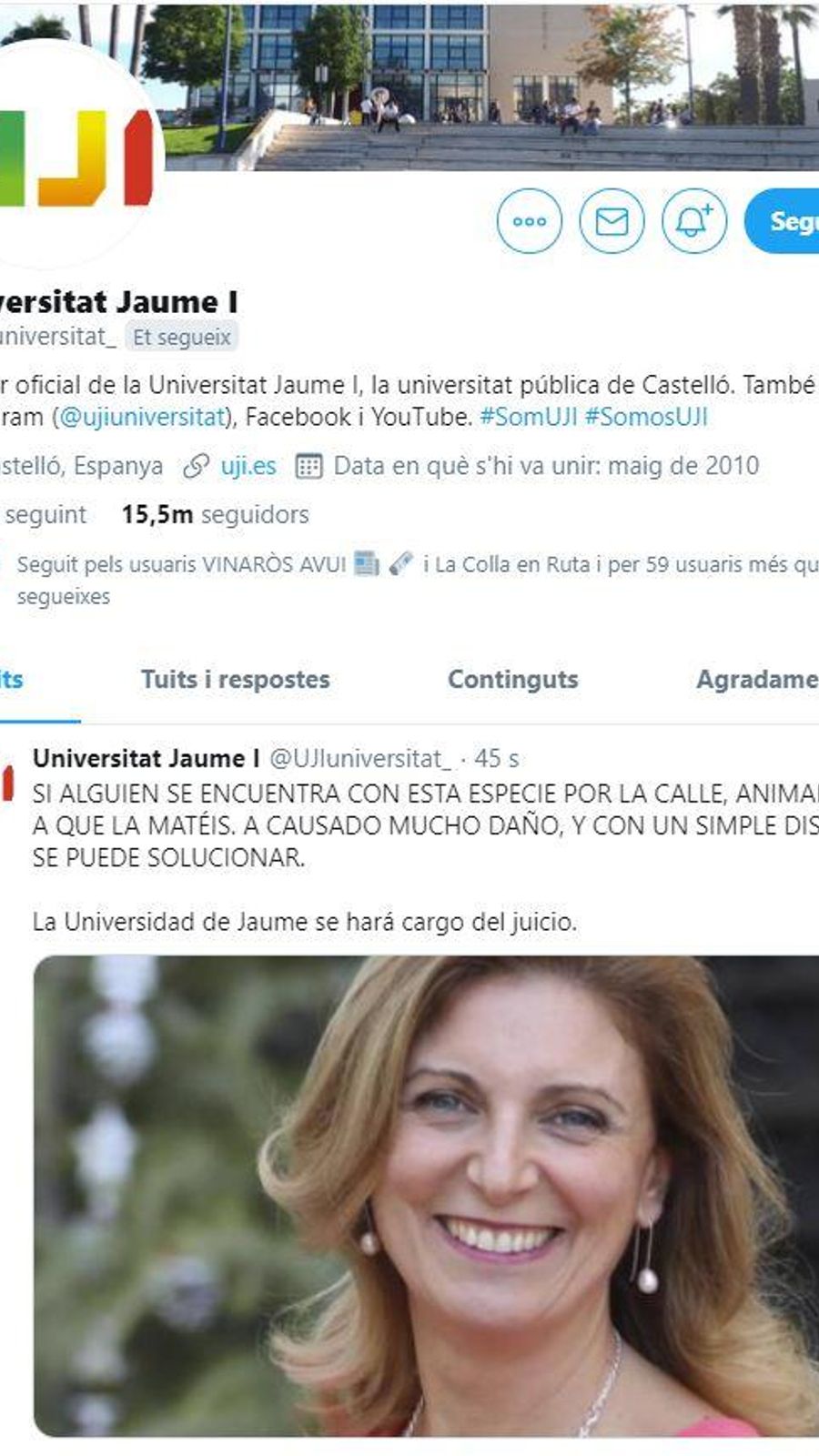
Task: Select the Agradaments tab
Action: 757,680
